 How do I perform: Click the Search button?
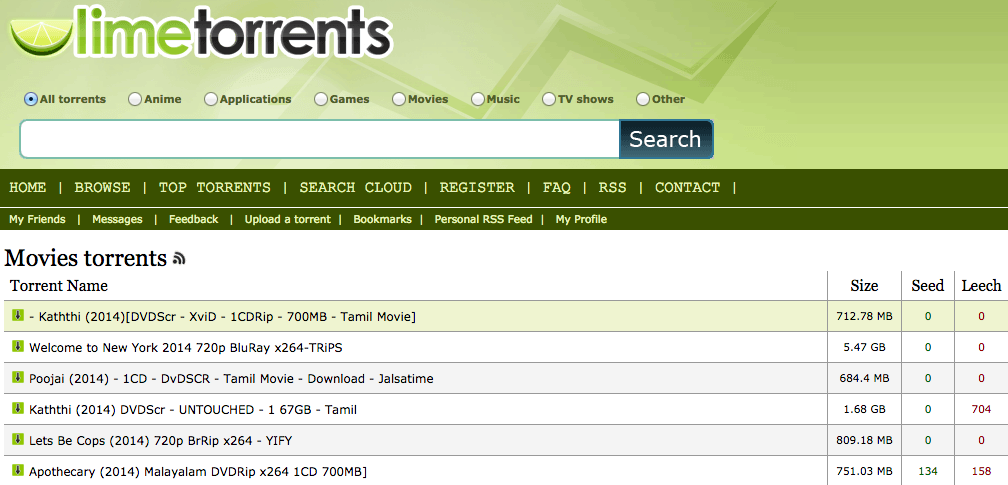tap(665, 139)
